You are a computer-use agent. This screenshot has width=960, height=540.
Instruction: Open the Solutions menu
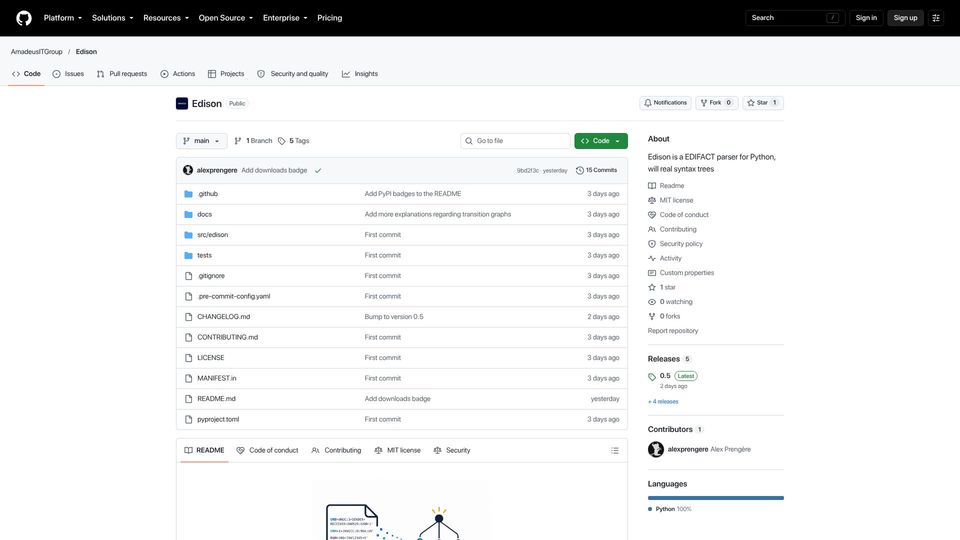pos(112,18)
